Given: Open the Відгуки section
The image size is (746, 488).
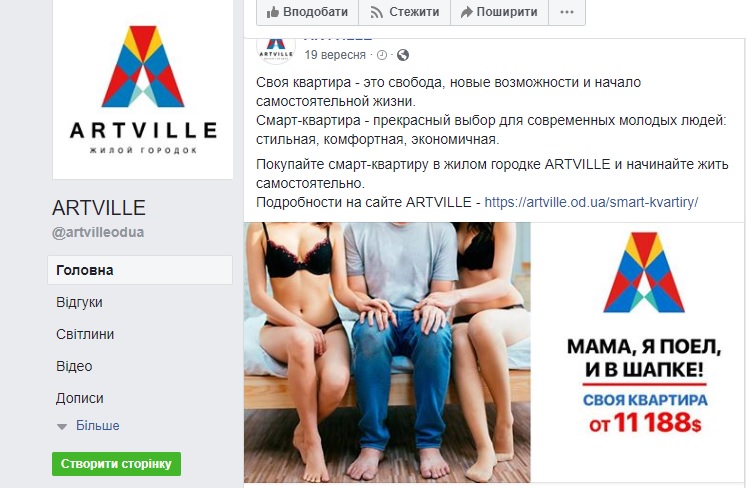Looking at the screenshot, I should 79,303.
